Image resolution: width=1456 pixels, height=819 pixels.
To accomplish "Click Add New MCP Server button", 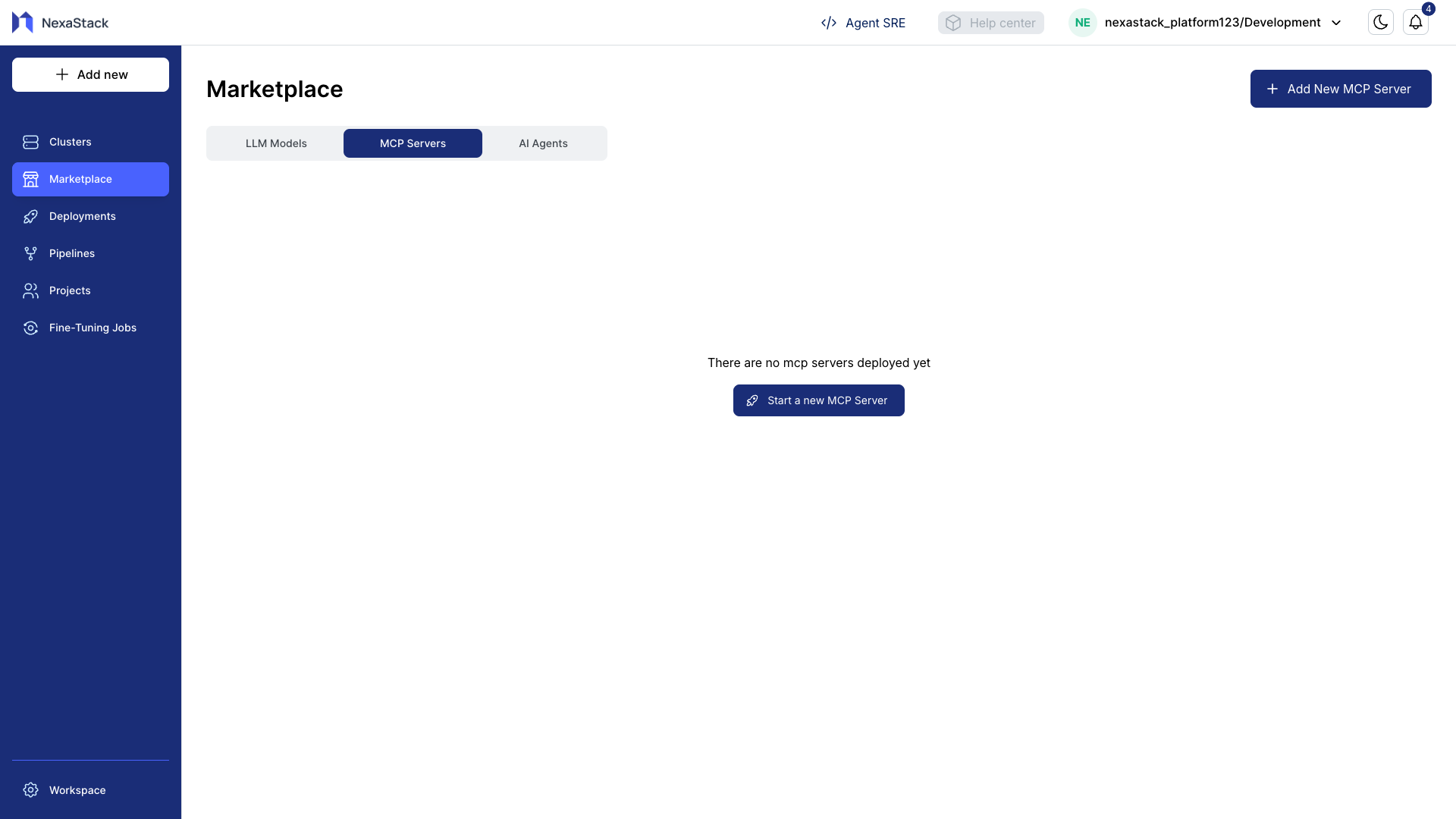I will pos(1340,89).
